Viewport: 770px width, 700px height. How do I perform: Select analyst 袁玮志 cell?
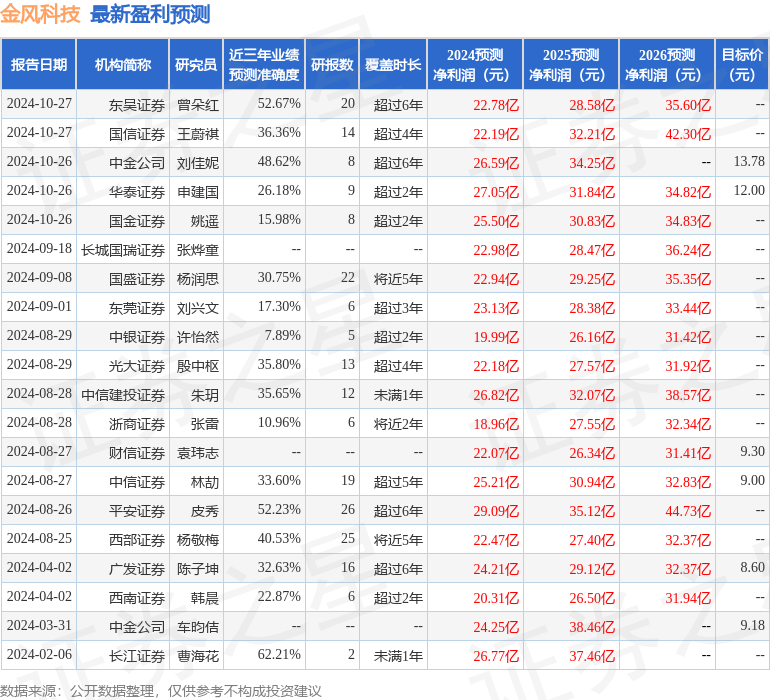[x=198, y=453]
